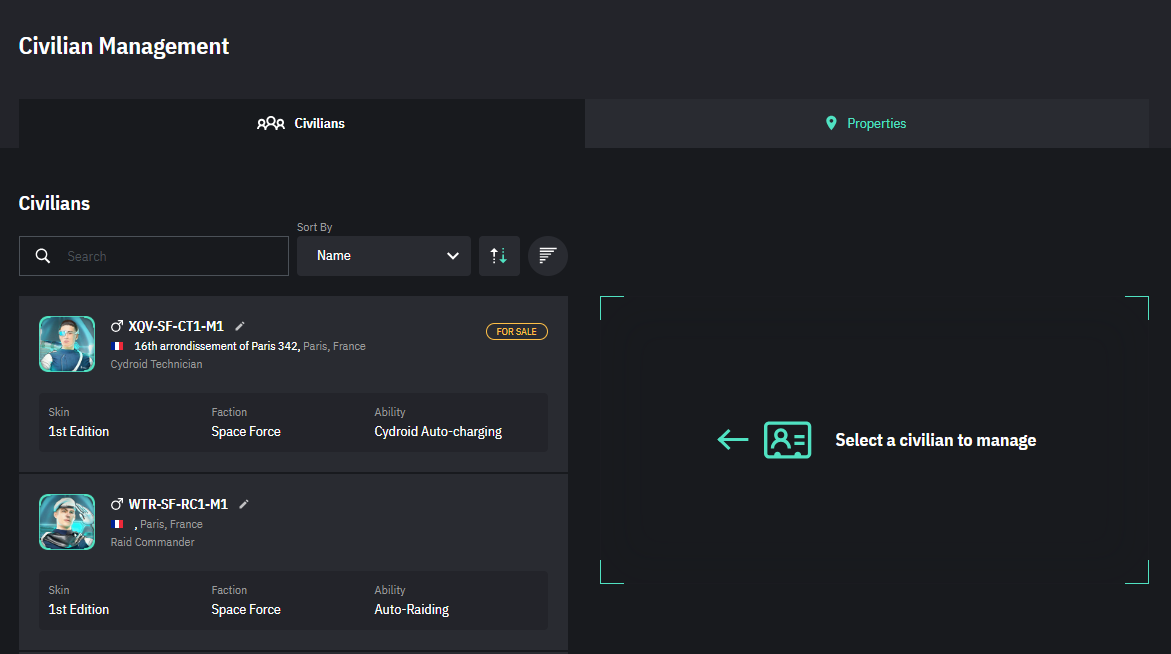Click the magnifying glass search icon
The height and width of the screenshot is (654, 1171).
tap(43, 256)
